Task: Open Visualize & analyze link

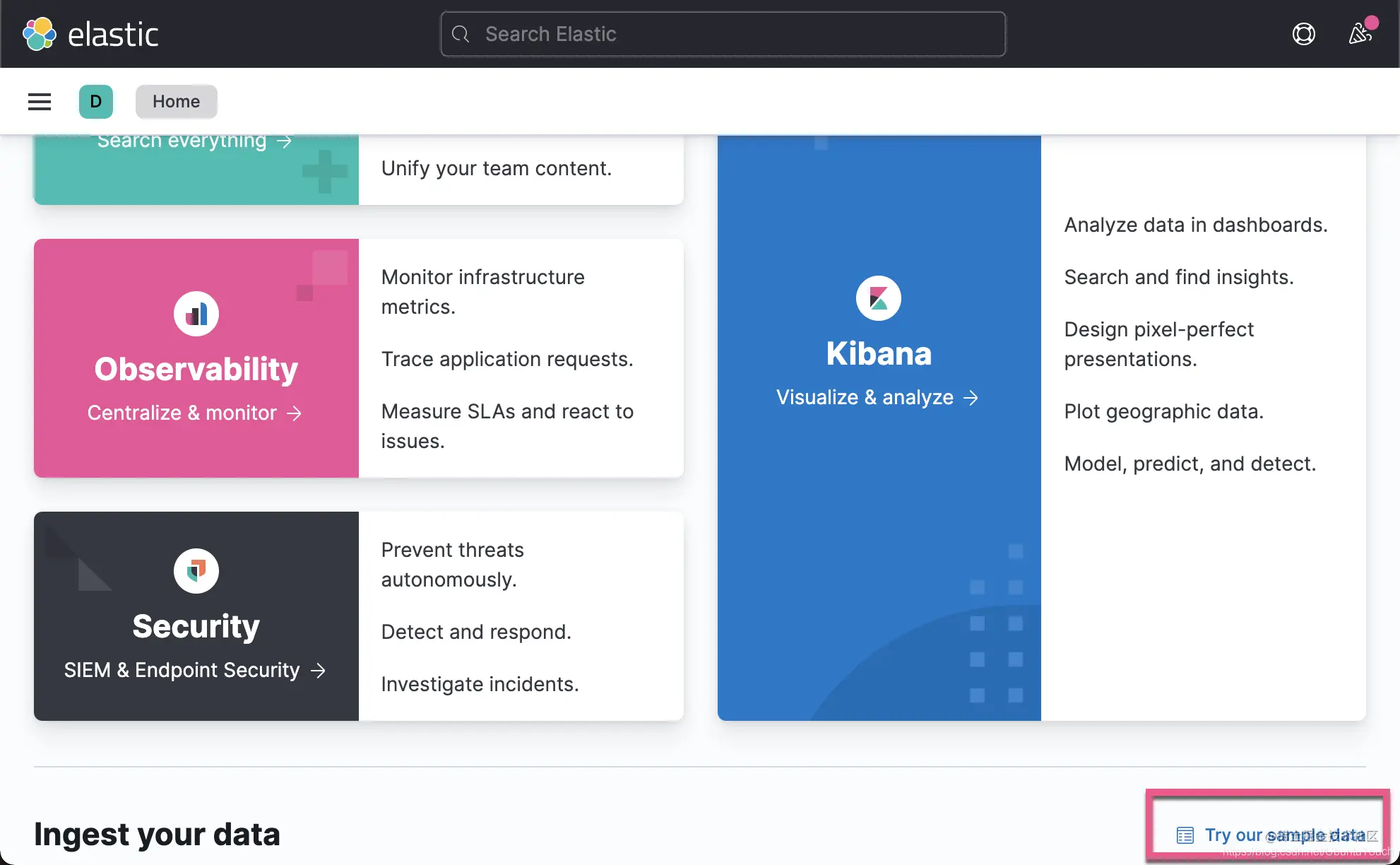Action: [x=878, y=397]
